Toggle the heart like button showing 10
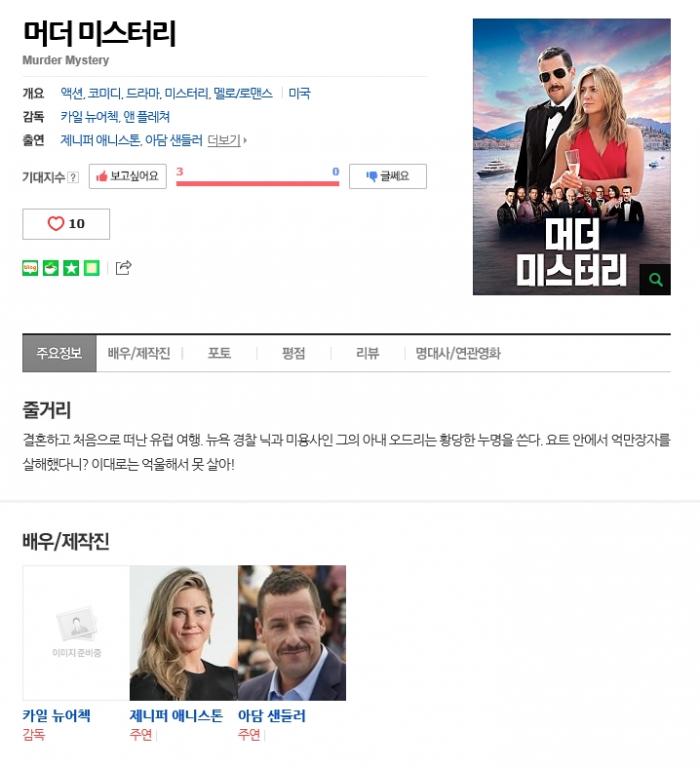 [x=66, y=224]
